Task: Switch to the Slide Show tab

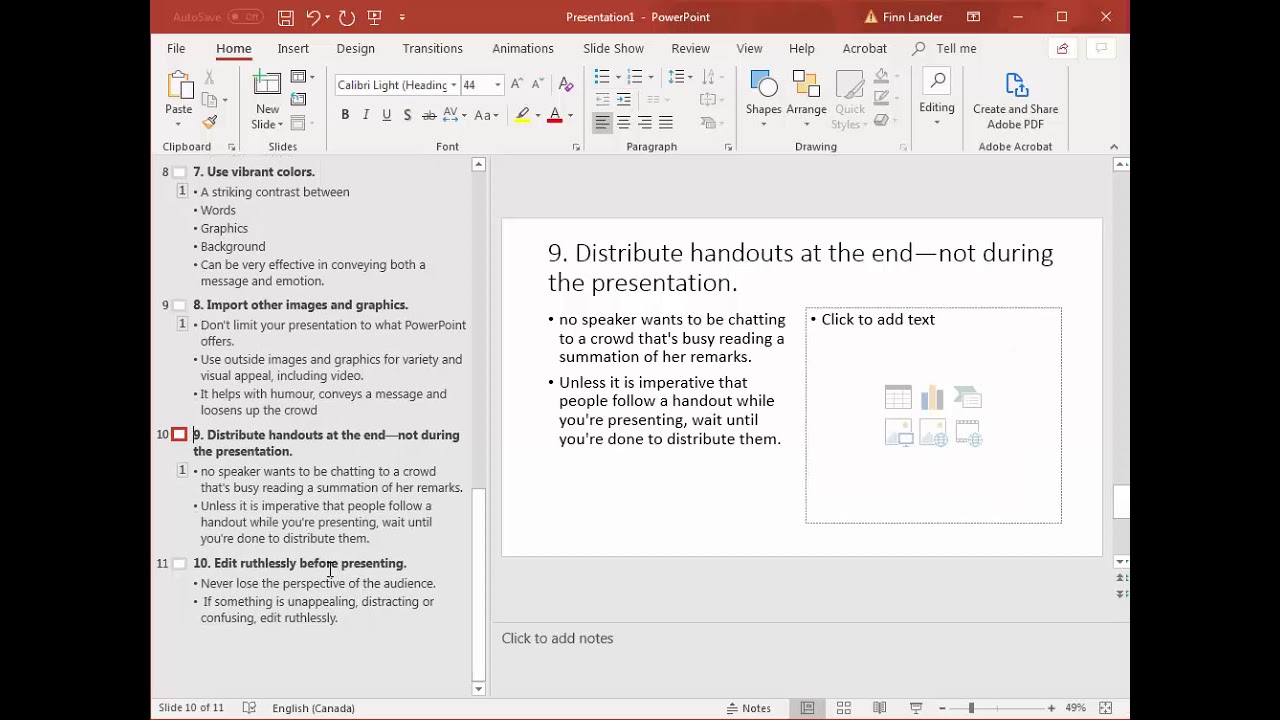Action: coord(614,48)
